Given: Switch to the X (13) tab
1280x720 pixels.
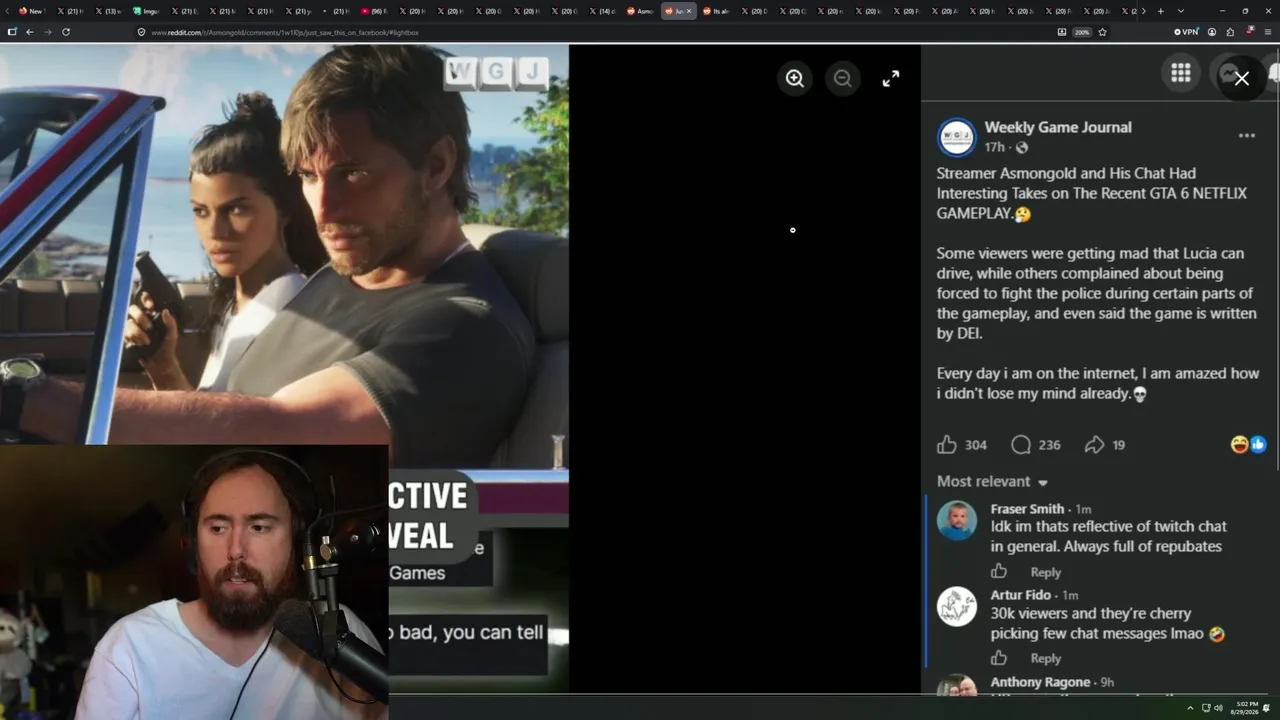Looking at the screenshot, I should point(109,11).
